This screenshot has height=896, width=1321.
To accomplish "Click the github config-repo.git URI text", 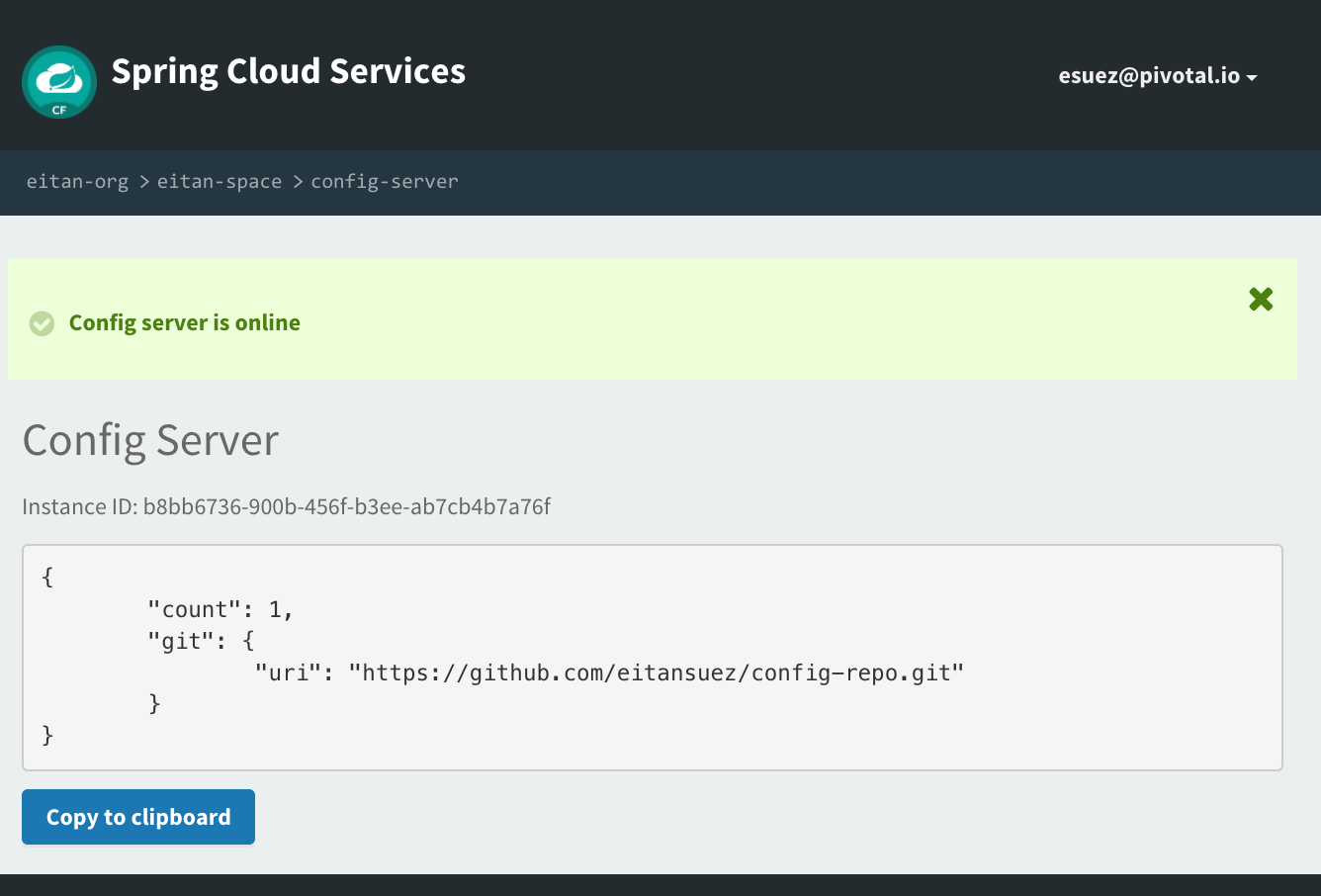I will tap(657, 673).
